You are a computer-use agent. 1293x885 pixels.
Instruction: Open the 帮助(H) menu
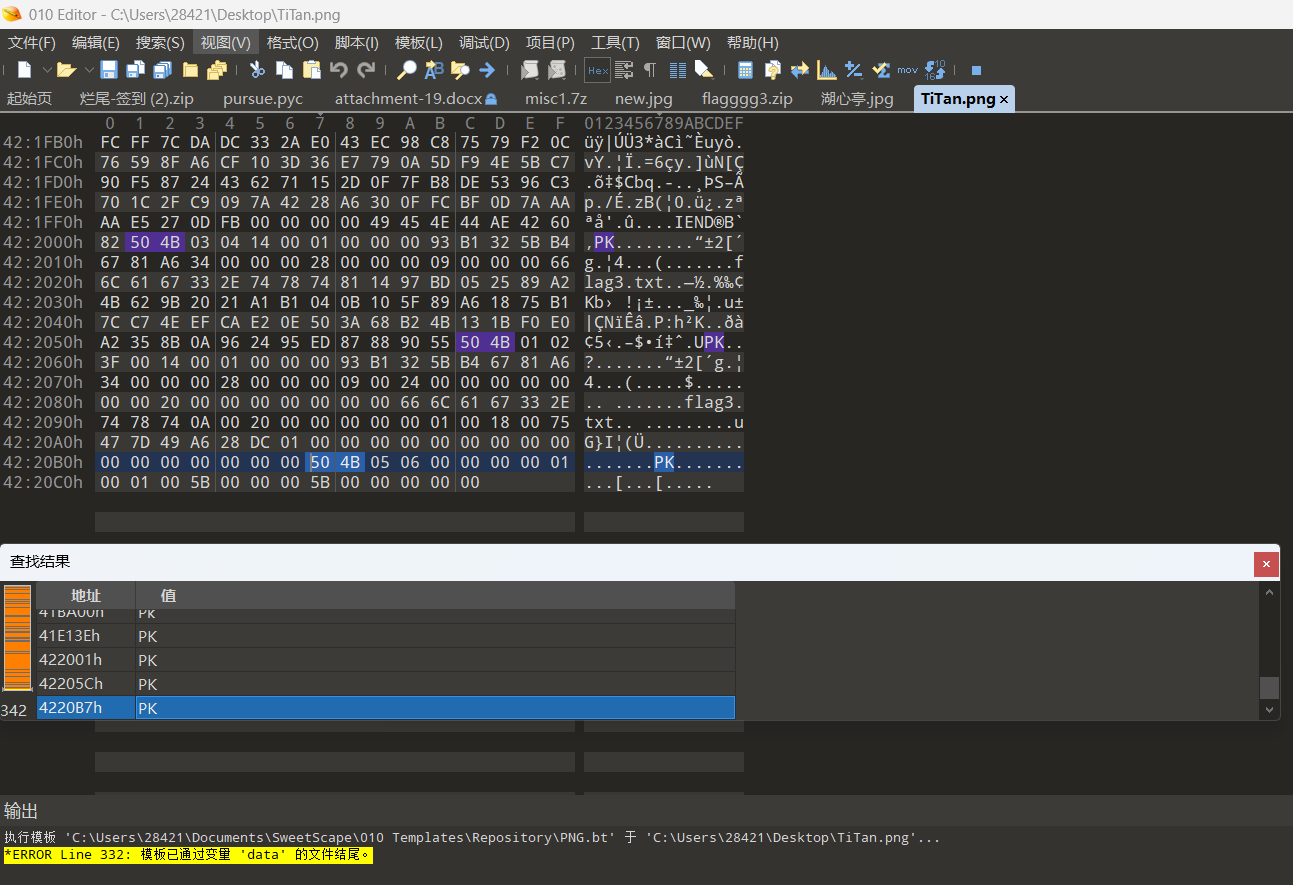click(753, 43)
